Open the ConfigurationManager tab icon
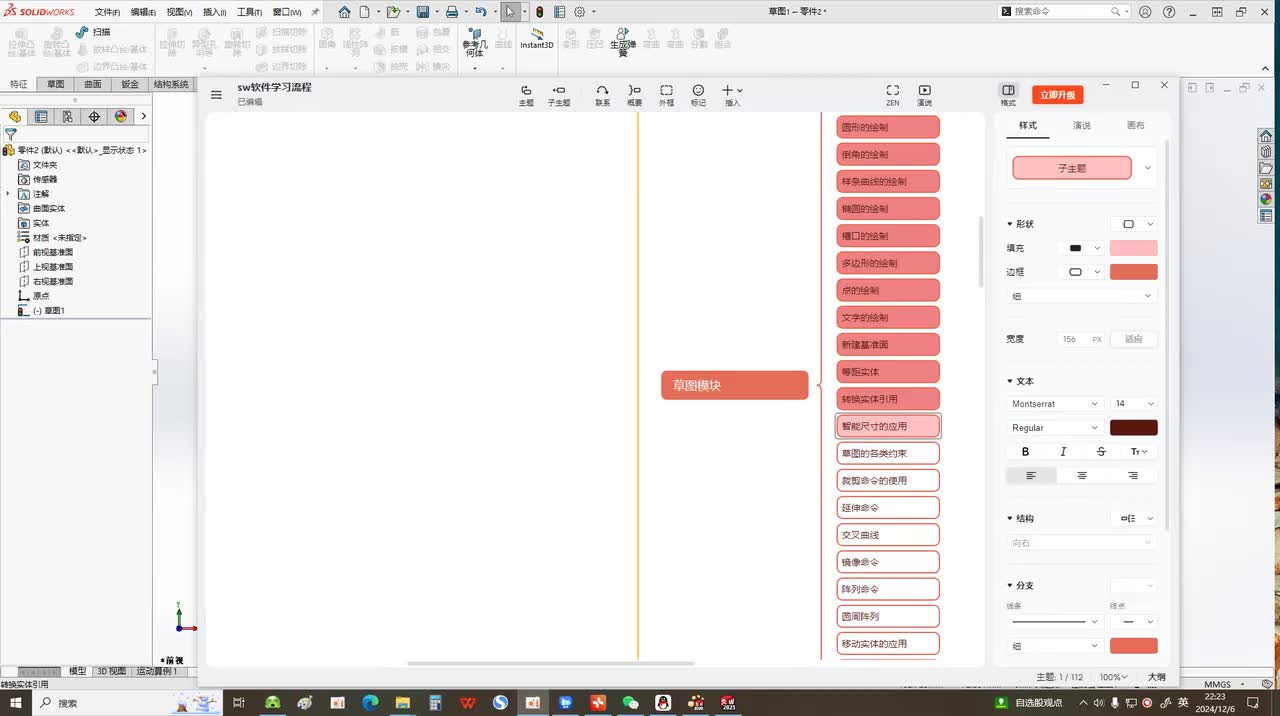The width and height of the screenshot is (1280, 716). tap(68, 116)
